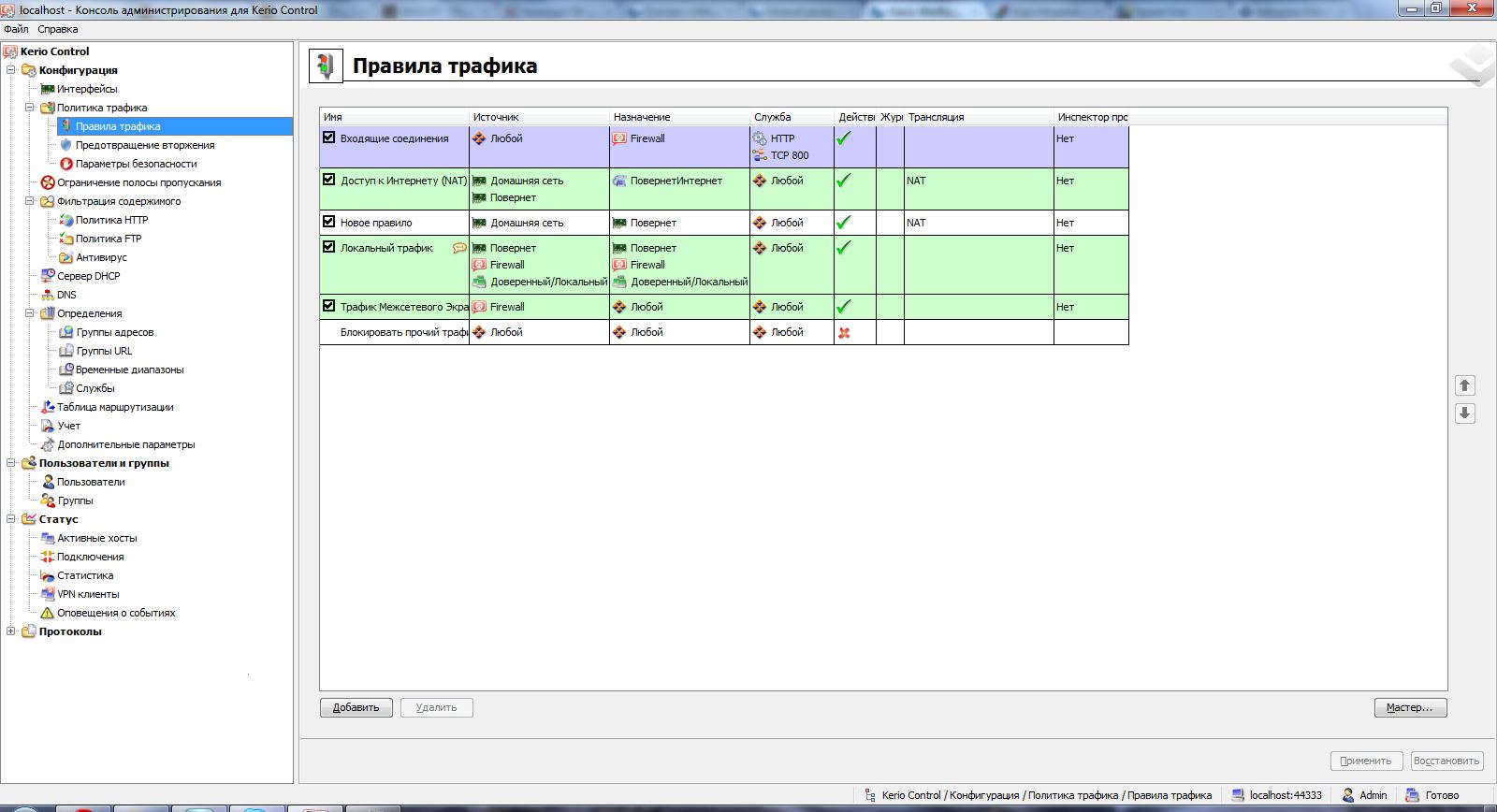Screen dimensions: 1497x812
Task: Click the Группы URL icon
Action: pos(66,351)
